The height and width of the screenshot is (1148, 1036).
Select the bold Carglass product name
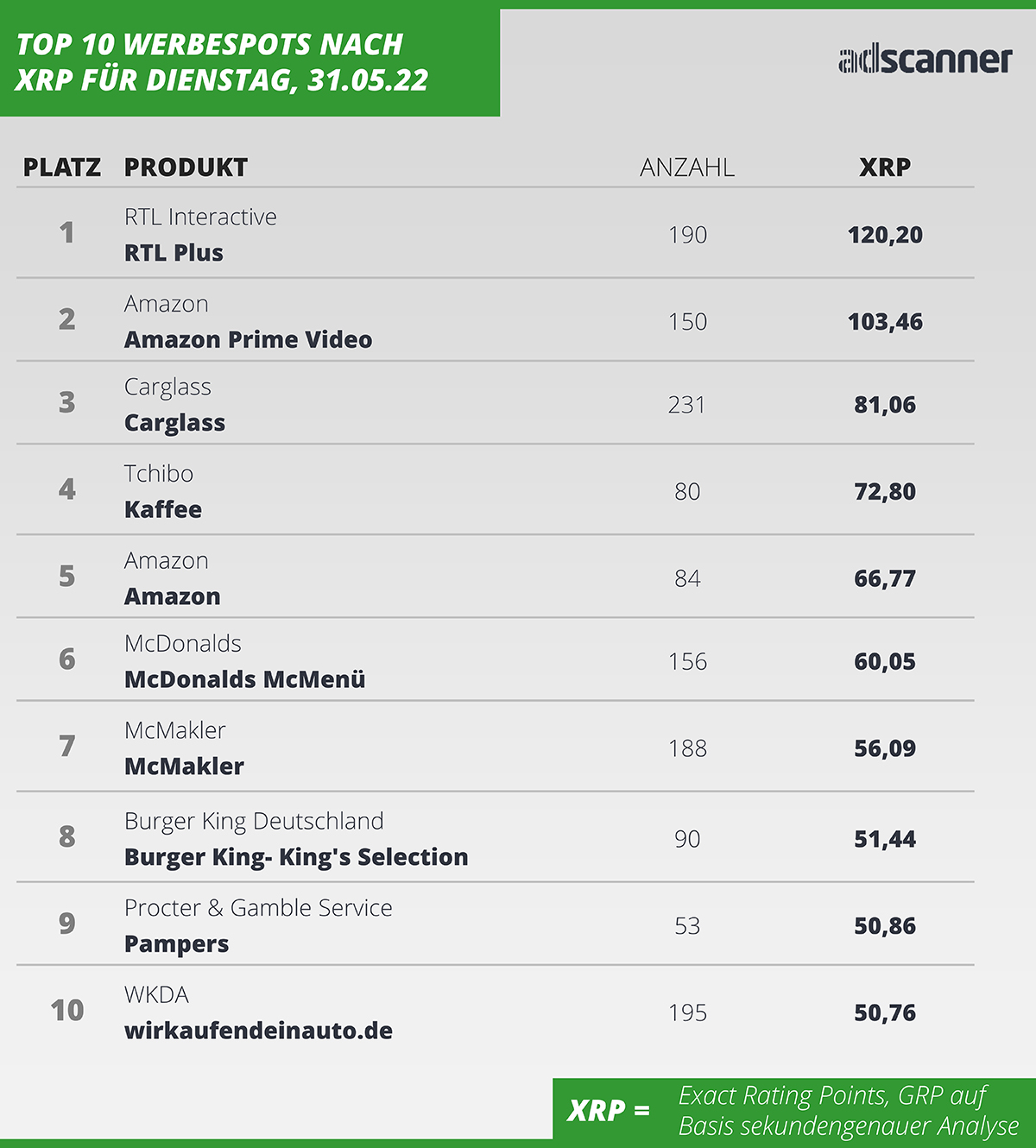click(x=174, y=423)
